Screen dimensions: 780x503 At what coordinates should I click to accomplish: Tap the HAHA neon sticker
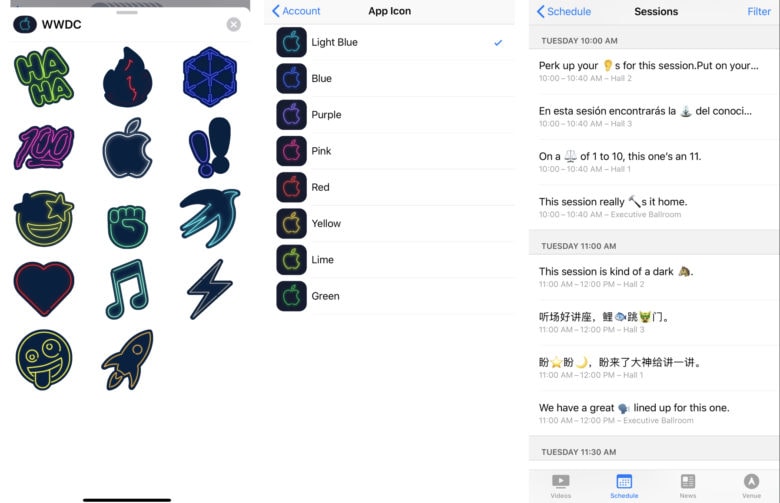44,77
